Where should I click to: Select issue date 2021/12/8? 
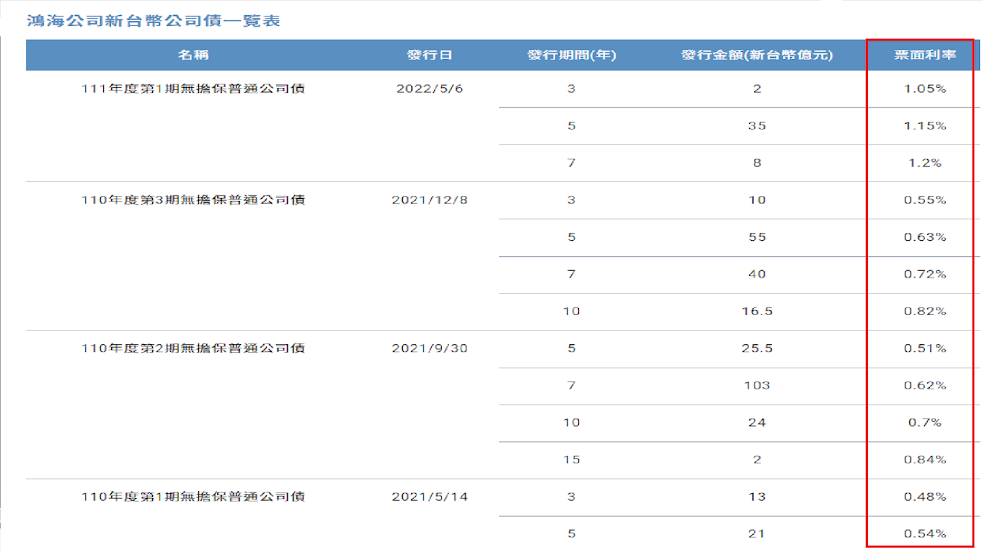point(430,200)
